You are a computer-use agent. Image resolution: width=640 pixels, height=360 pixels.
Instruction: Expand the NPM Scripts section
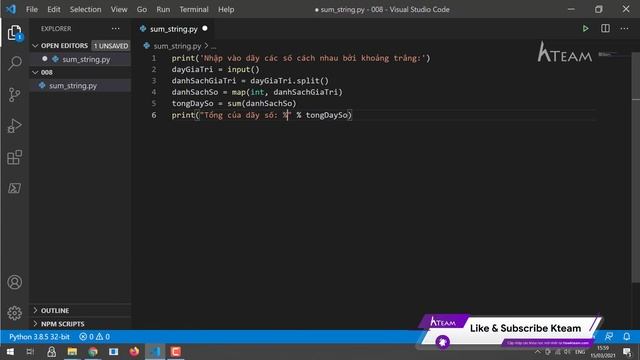[35, 323]
